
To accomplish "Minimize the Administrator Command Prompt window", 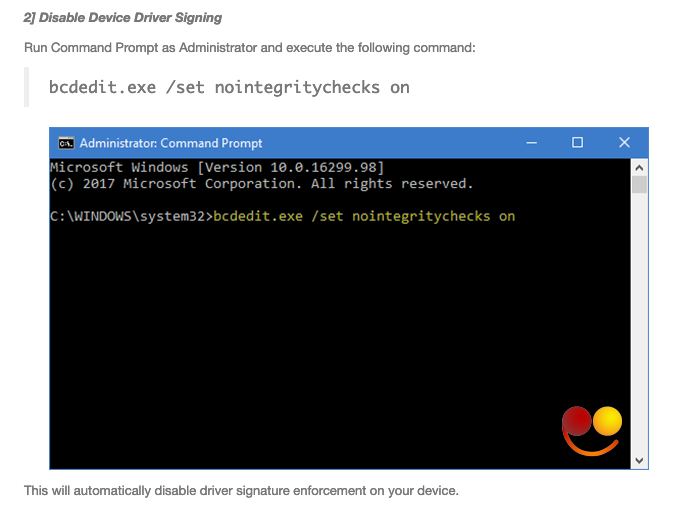I will tap(531, 143).
